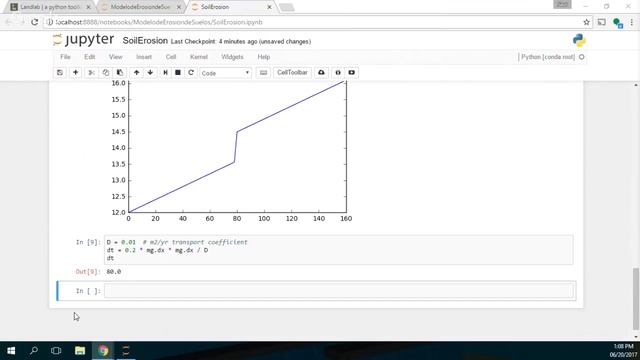Click the code cell In [9] editor
The height and width of the screenshot is (360, 640).
(x=339, y=250)
